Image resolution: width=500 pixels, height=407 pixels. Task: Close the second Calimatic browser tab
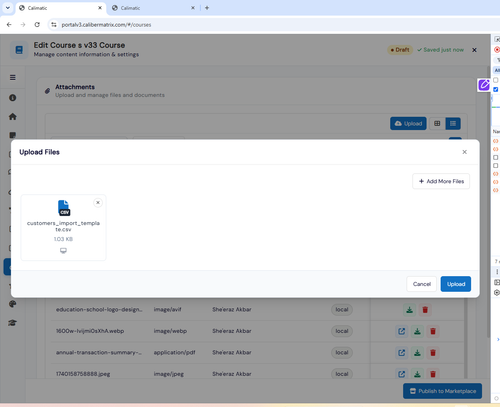click(x=193, y=8)
